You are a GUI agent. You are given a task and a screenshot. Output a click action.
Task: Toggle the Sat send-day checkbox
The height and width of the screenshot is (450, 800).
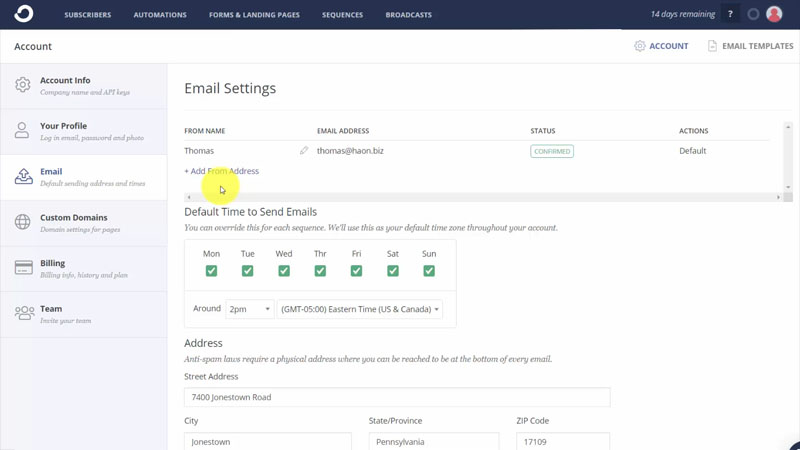click(x=393, y=271)
